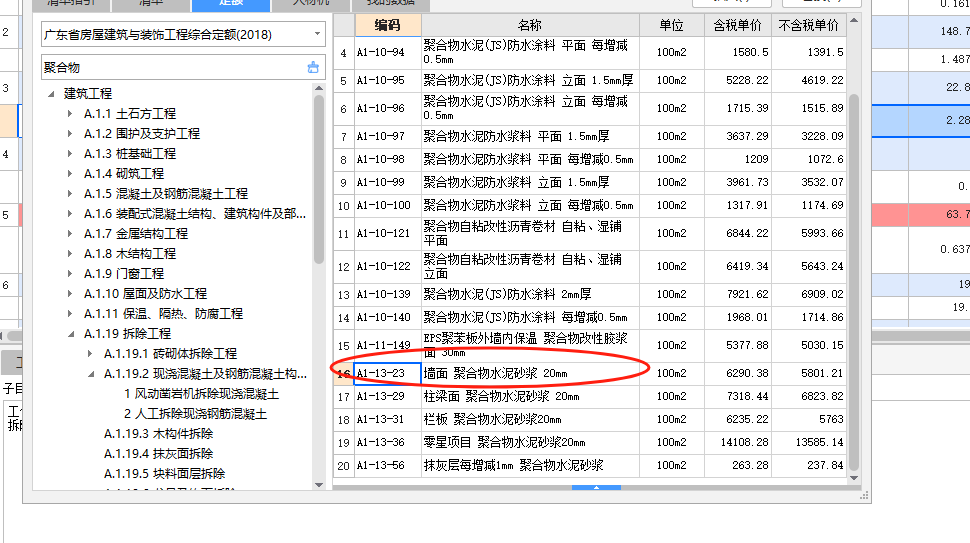The height and width of the screenshot is (543, 970).
Task: Select A.1.11 保温、隔热、防腐工程 item
Action: pos(163,314)
